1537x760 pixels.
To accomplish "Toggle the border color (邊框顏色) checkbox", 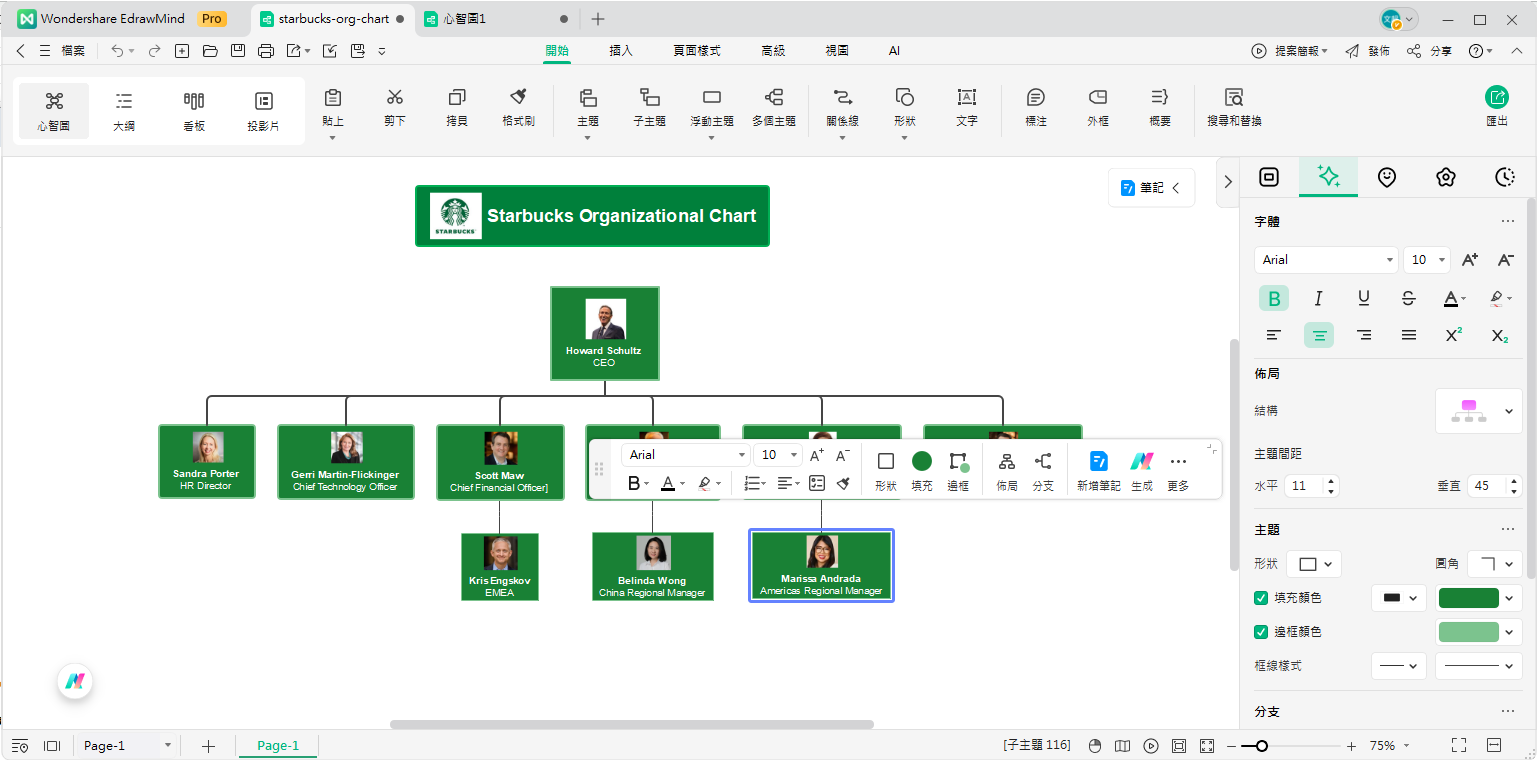I will point(1261,632).
